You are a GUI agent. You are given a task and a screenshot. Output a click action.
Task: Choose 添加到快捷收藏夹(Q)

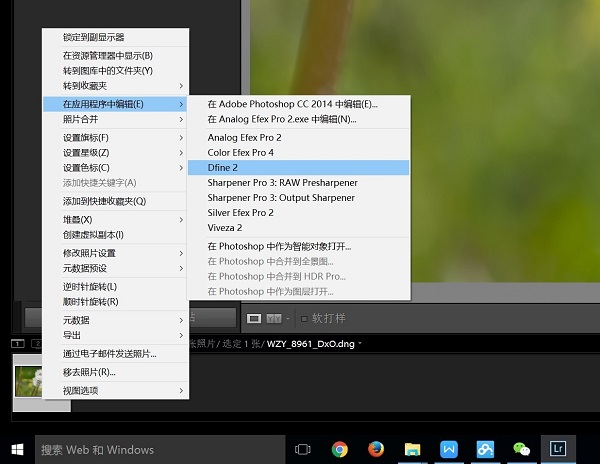pyautogui.click(x=115, y=201)
